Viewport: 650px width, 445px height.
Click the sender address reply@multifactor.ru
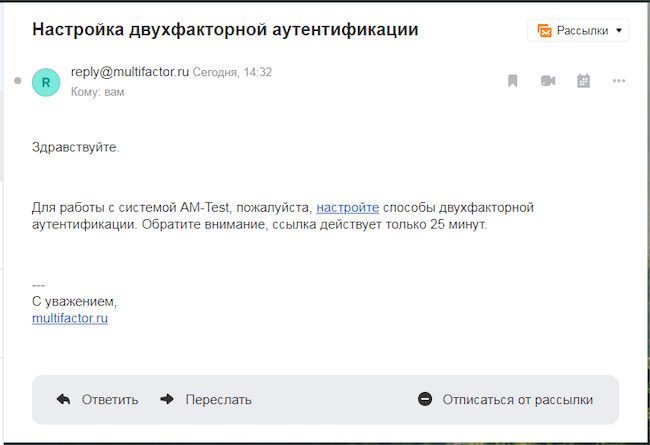(x=130, y=72)
